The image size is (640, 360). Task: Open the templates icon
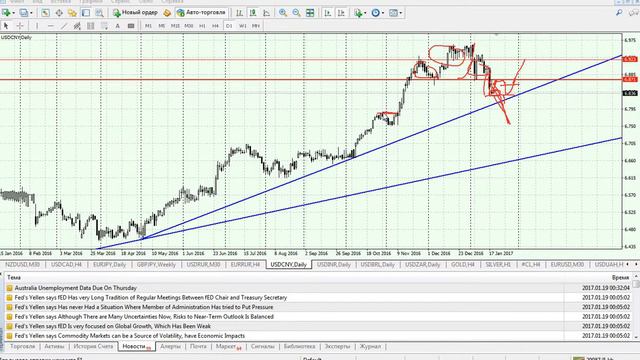coord(393,13)
